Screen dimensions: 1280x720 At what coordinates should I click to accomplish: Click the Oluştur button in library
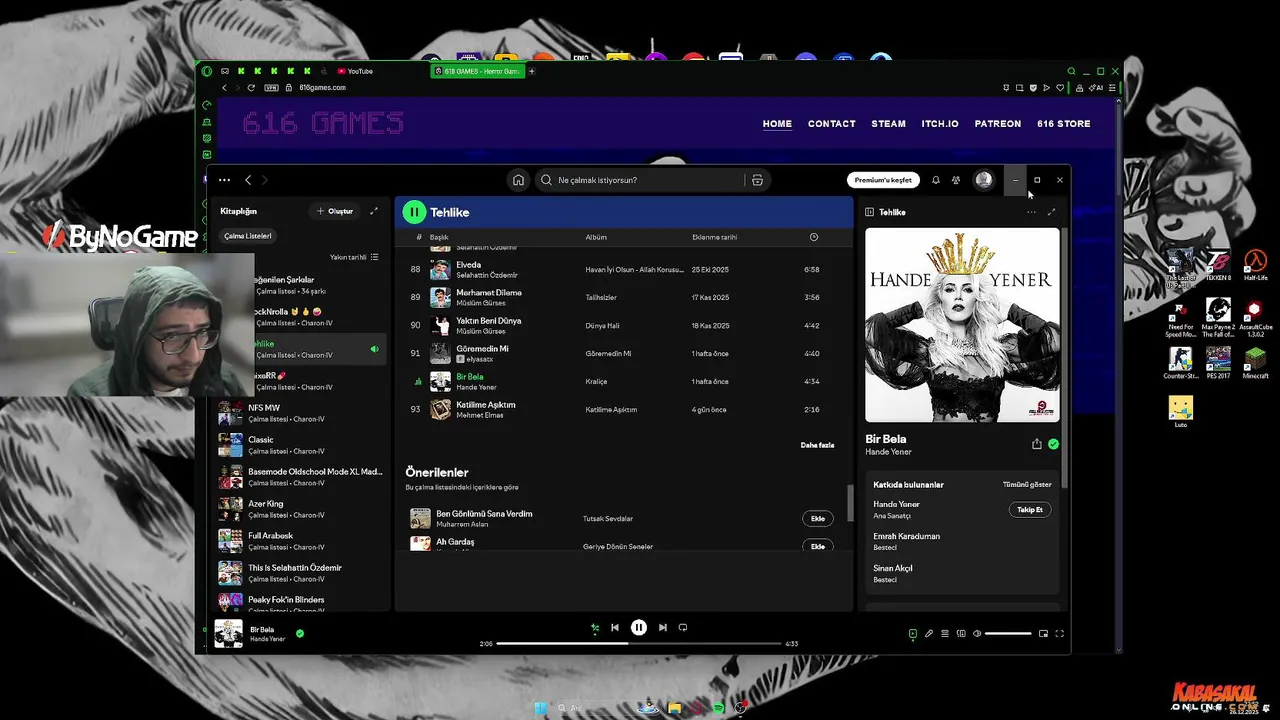coord(335,211)
